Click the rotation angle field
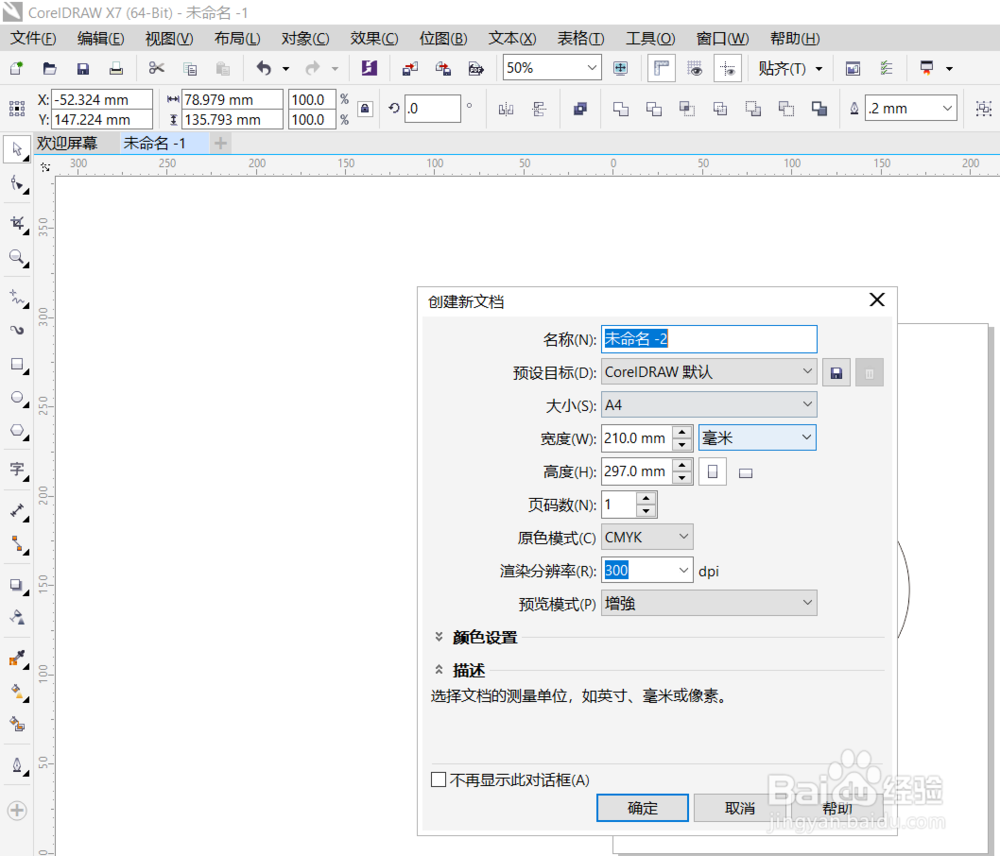1000x856 pixels. [432, 108]
